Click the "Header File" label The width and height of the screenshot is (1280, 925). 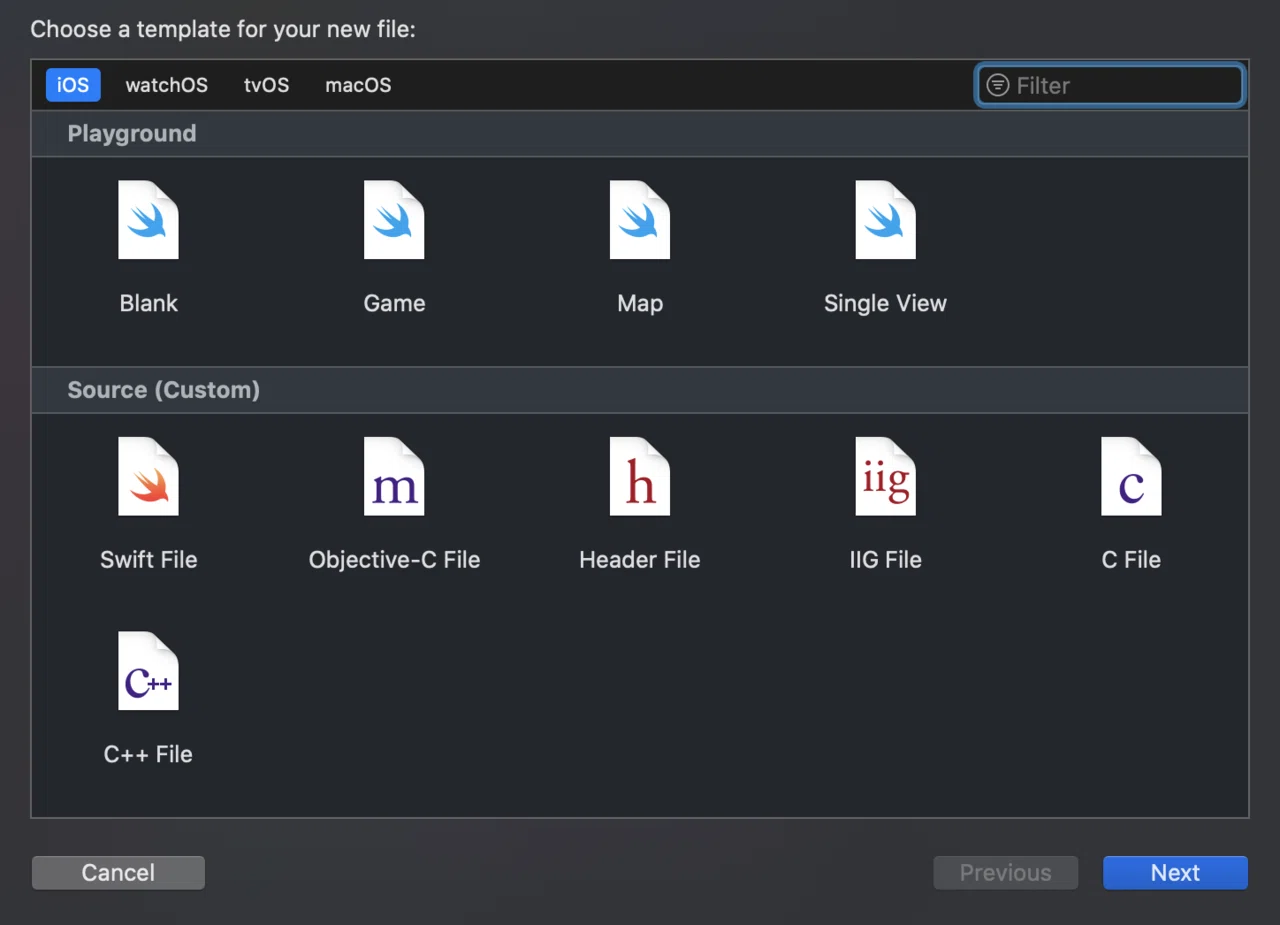coord(640,559)
